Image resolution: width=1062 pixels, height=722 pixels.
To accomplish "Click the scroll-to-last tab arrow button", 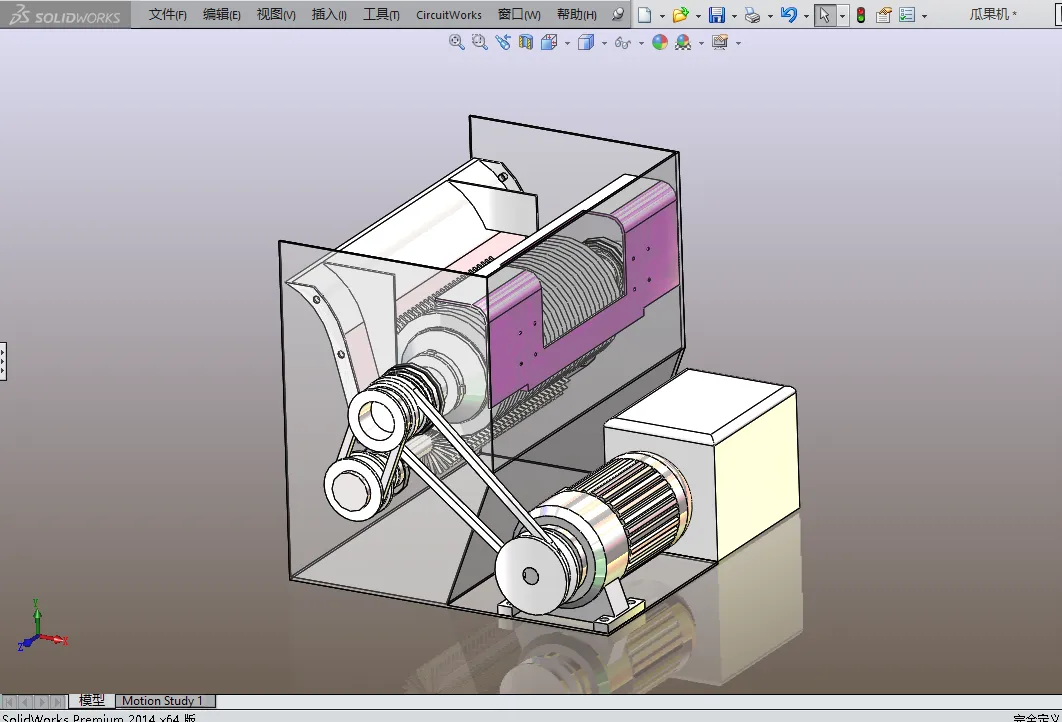I will (x=58, y=702).
